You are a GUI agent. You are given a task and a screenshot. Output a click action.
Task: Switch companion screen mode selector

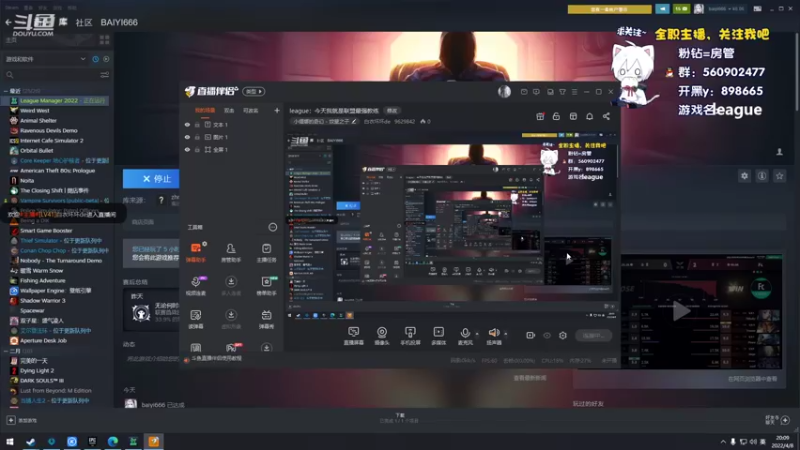click(x=254, y=91)
